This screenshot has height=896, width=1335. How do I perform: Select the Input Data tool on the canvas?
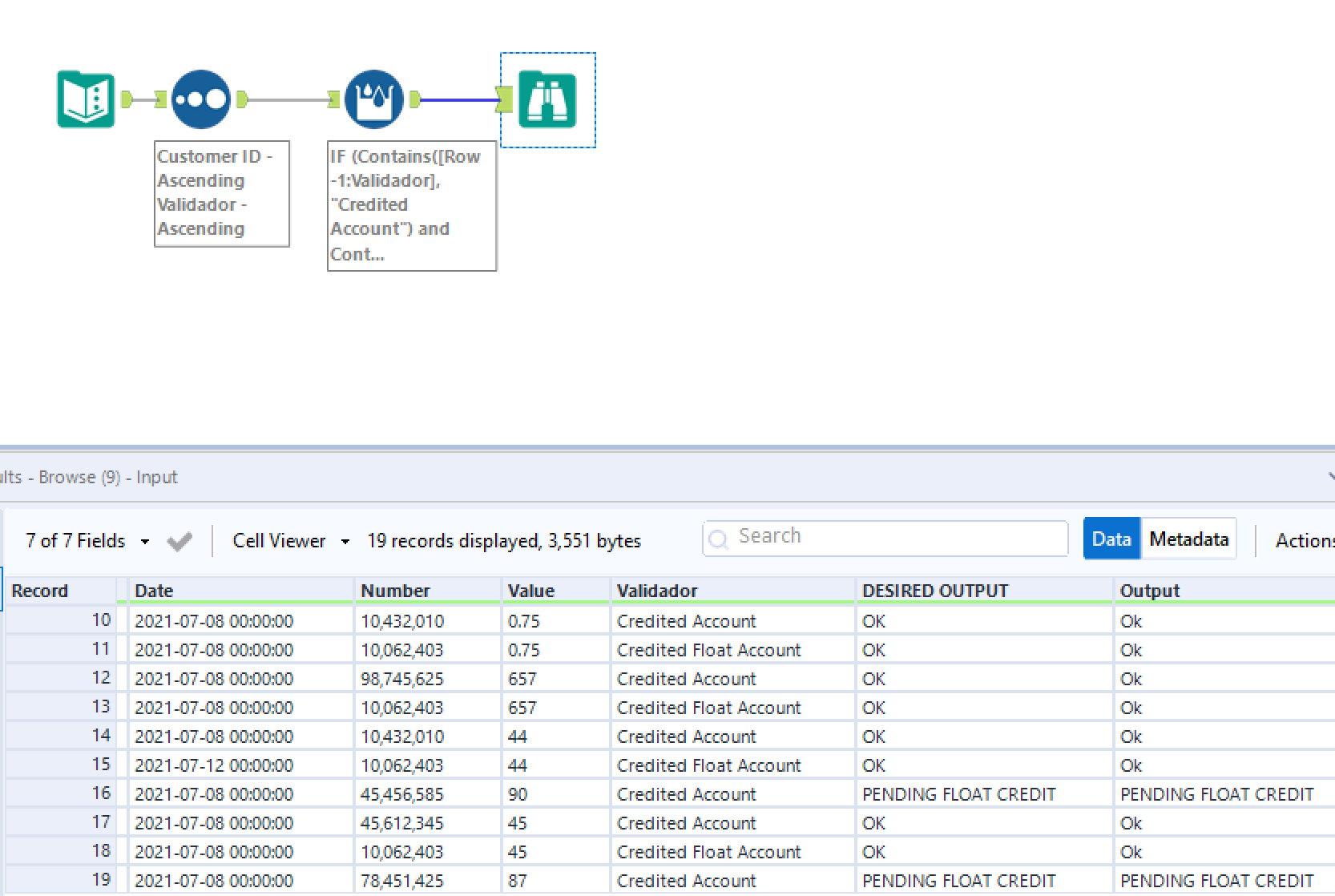point(85,99)
